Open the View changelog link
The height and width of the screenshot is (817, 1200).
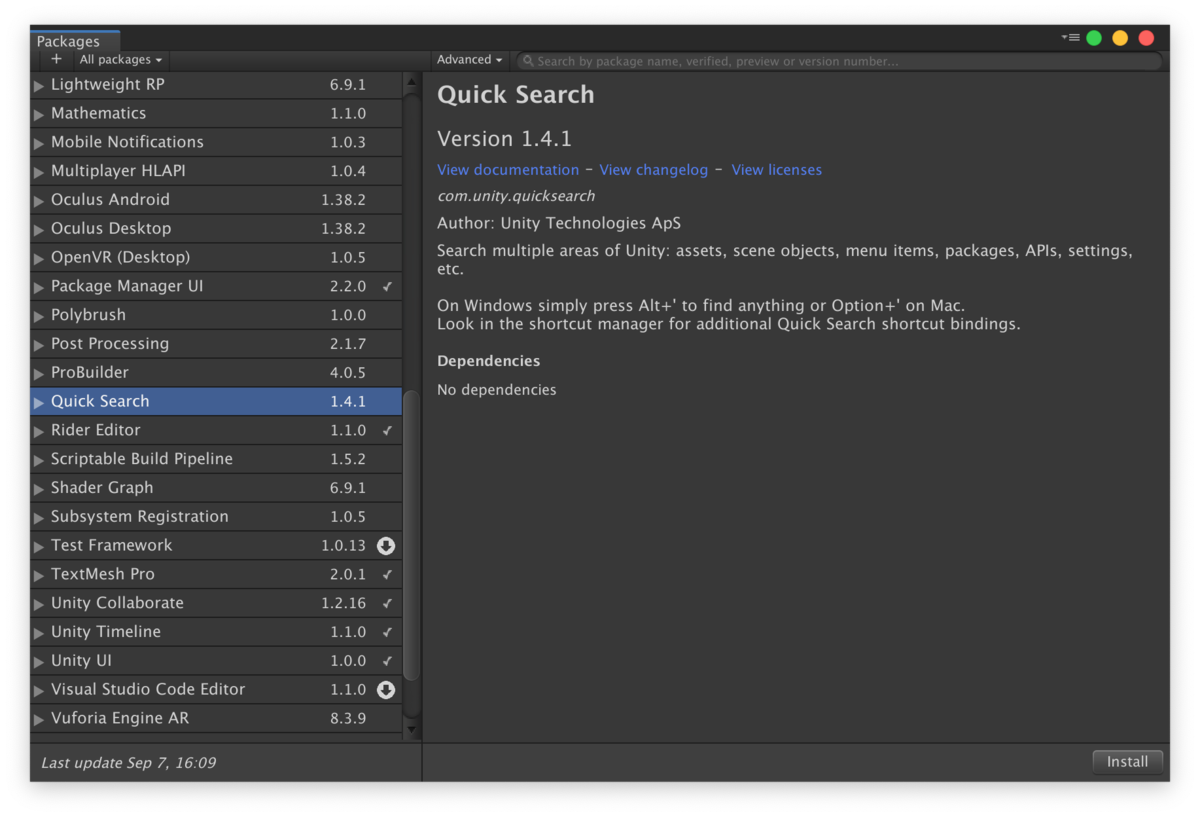(x=654, y=170)
